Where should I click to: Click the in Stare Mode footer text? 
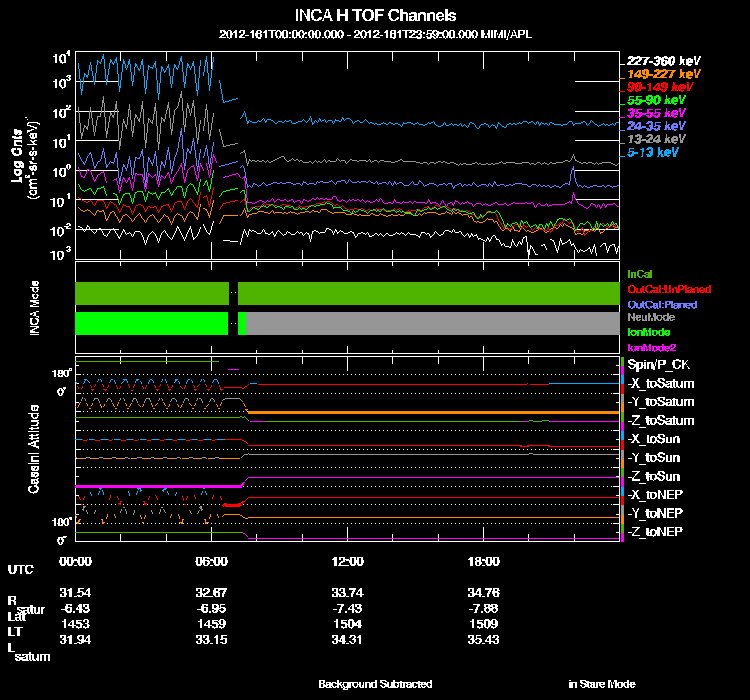(x=602, y=684)
